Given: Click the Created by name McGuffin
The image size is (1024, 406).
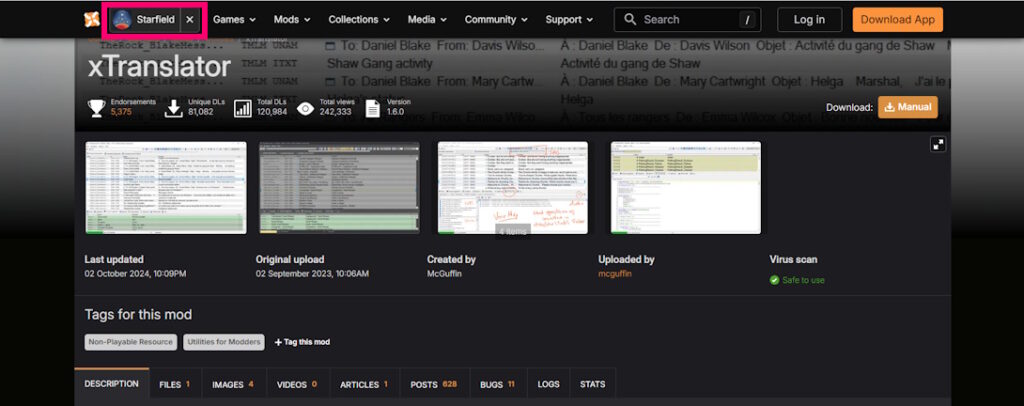Looking at the screenshot, I should (x=444, y=273).
